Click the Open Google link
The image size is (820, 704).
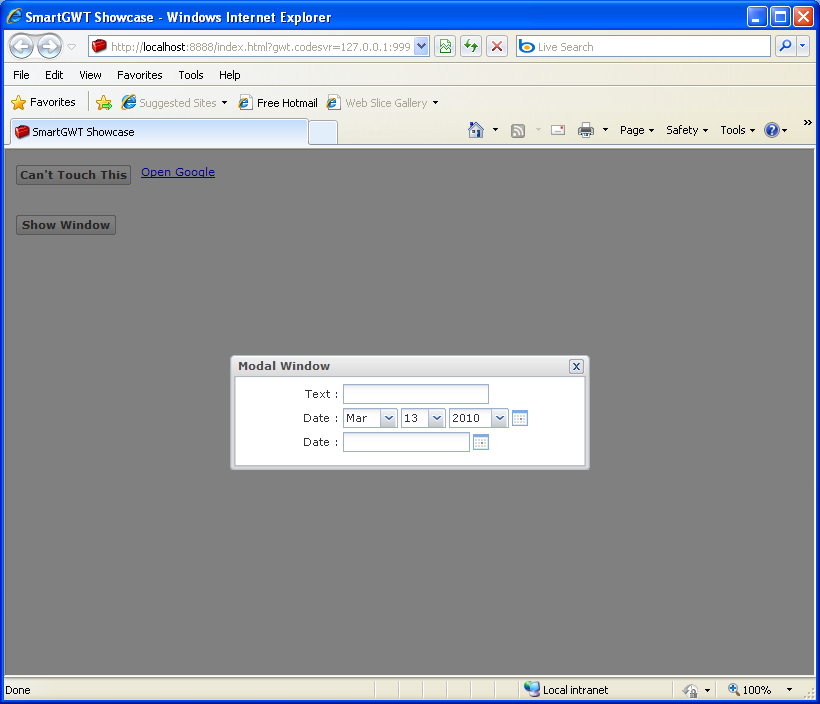coord(178,172)
